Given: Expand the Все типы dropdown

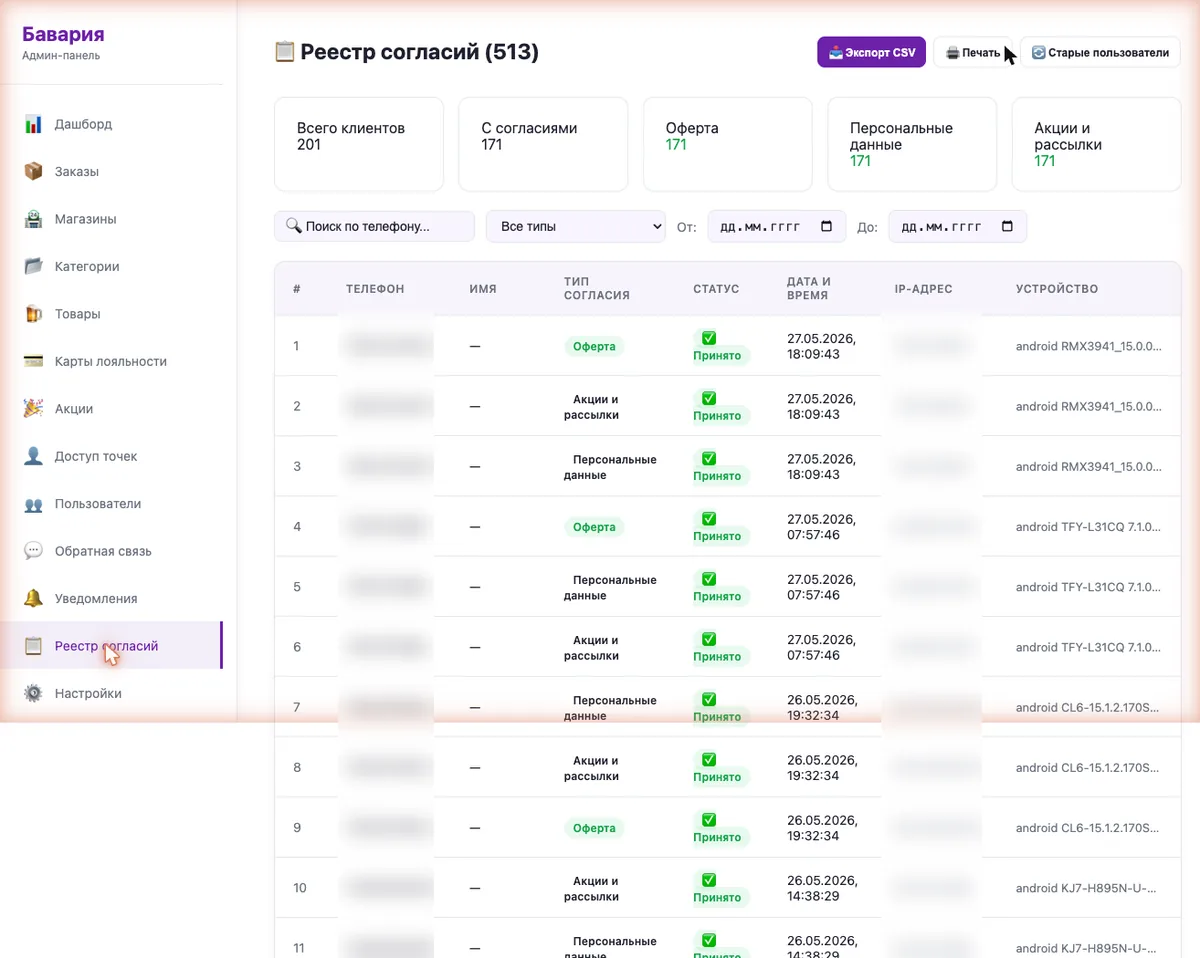Looking at the screenshot, I should [576, 226].
